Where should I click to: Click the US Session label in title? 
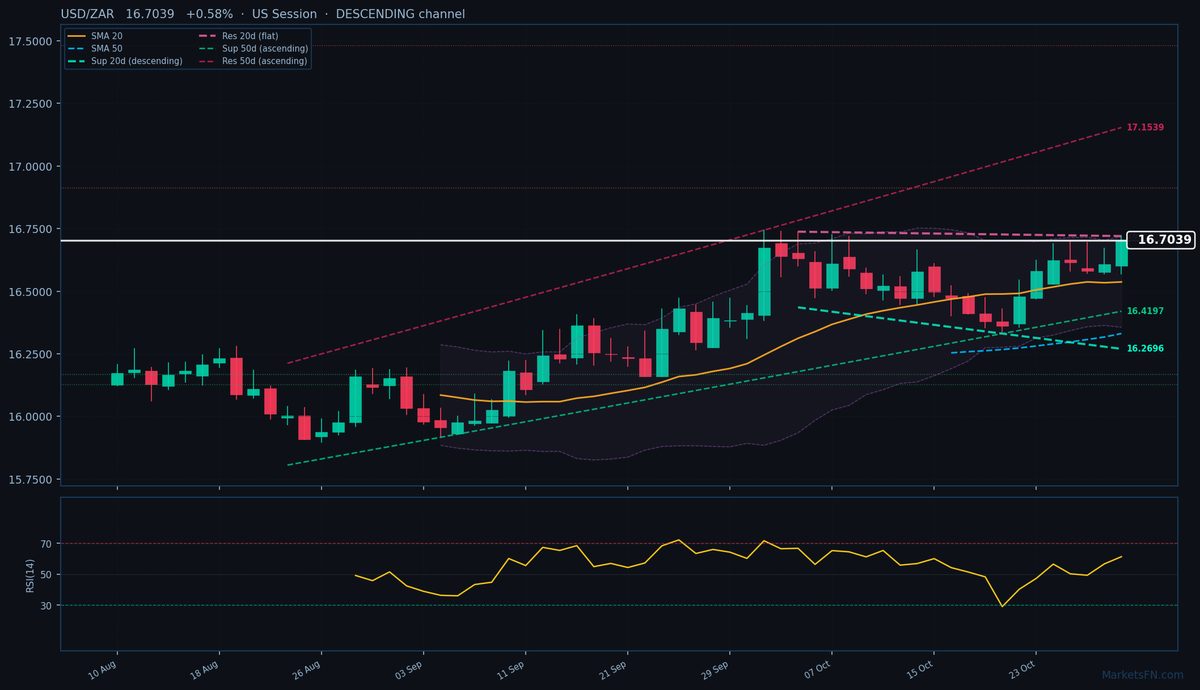click(284, 14)
